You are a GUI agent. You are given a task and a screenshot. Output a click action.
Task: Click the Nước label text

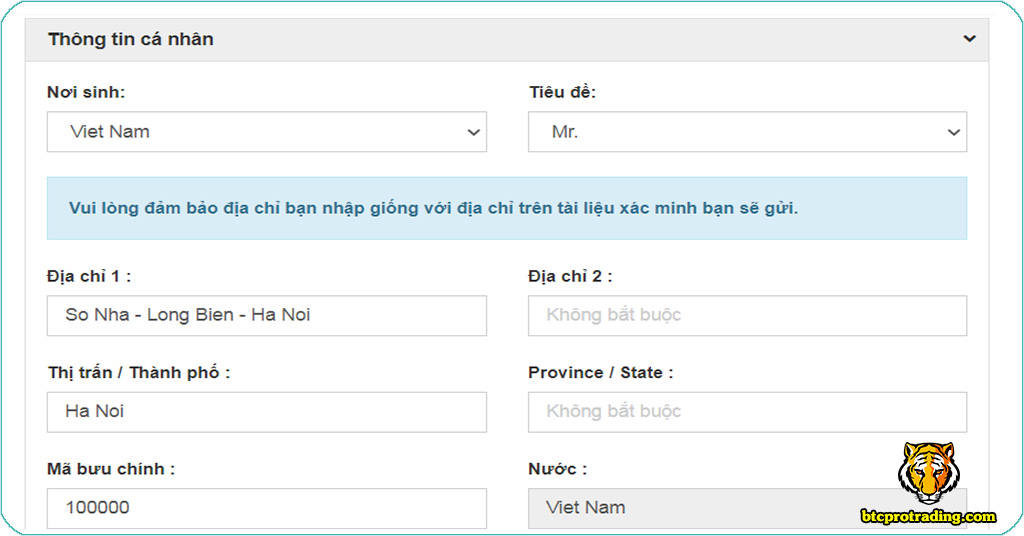click(x=557, y=469)
